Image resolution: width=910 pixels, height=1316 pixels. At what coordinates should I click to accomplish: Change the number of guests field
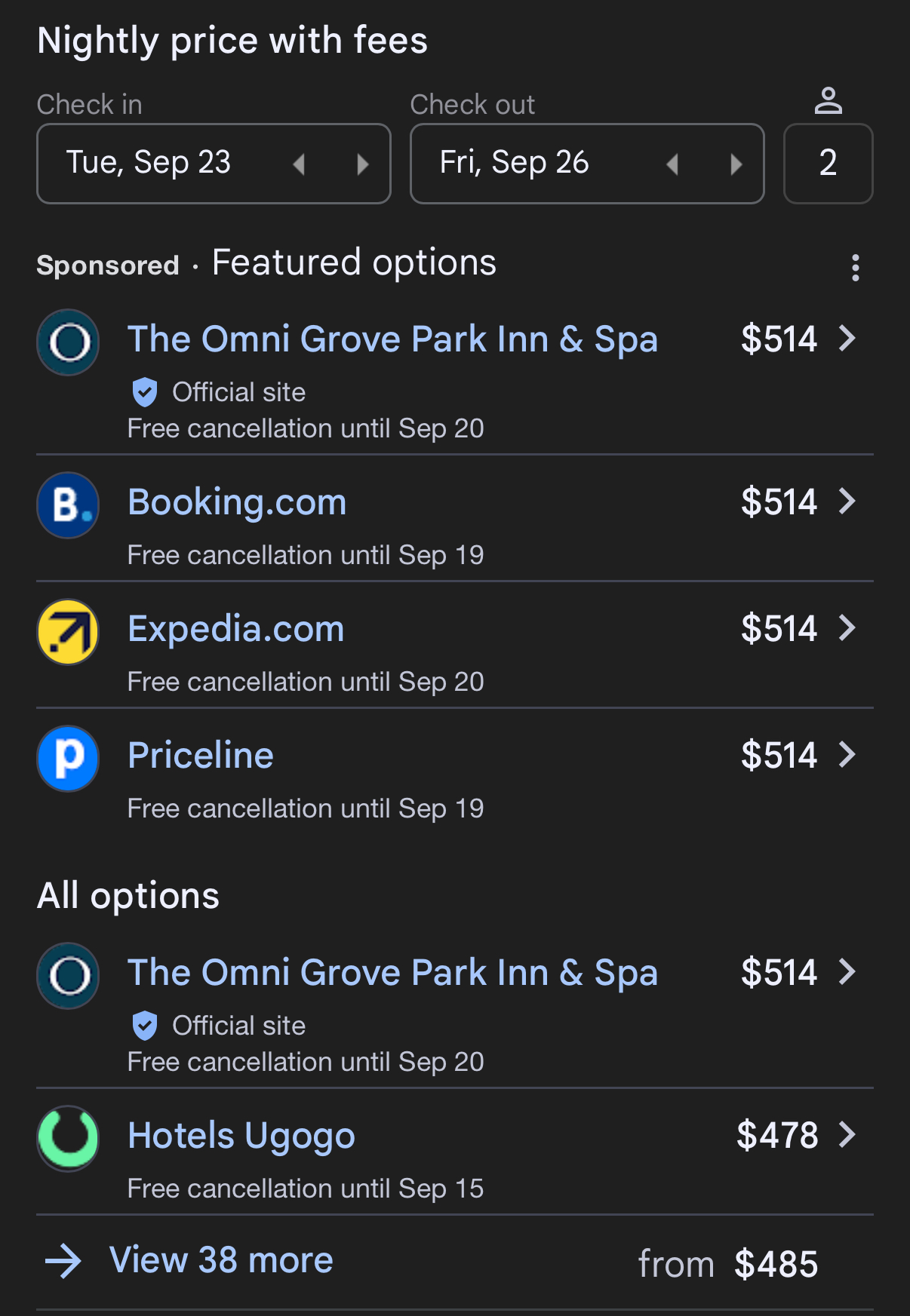pyautogui.click(x=828, y=164)
